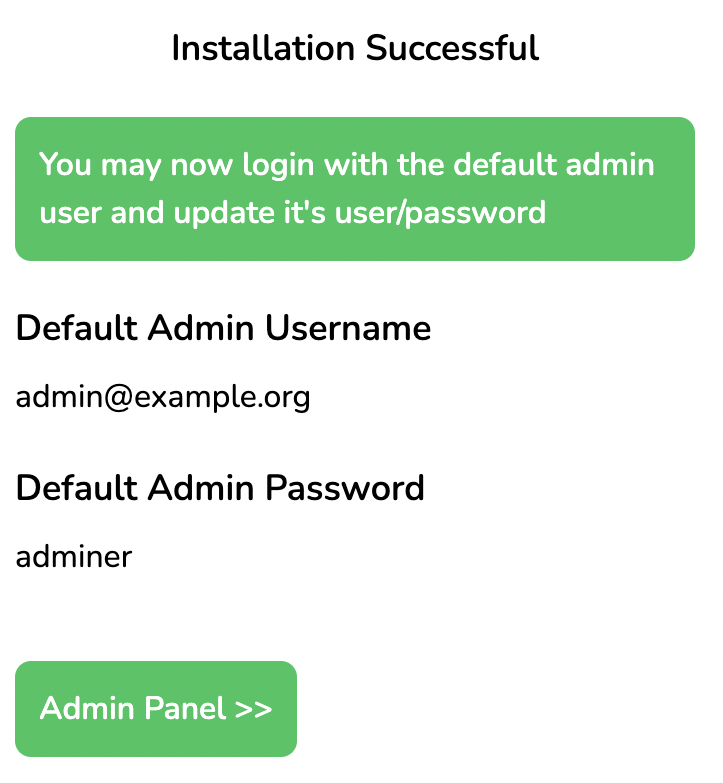Click the Default Admin Password label
Screen dimensions: 723x783
point(221,488)
